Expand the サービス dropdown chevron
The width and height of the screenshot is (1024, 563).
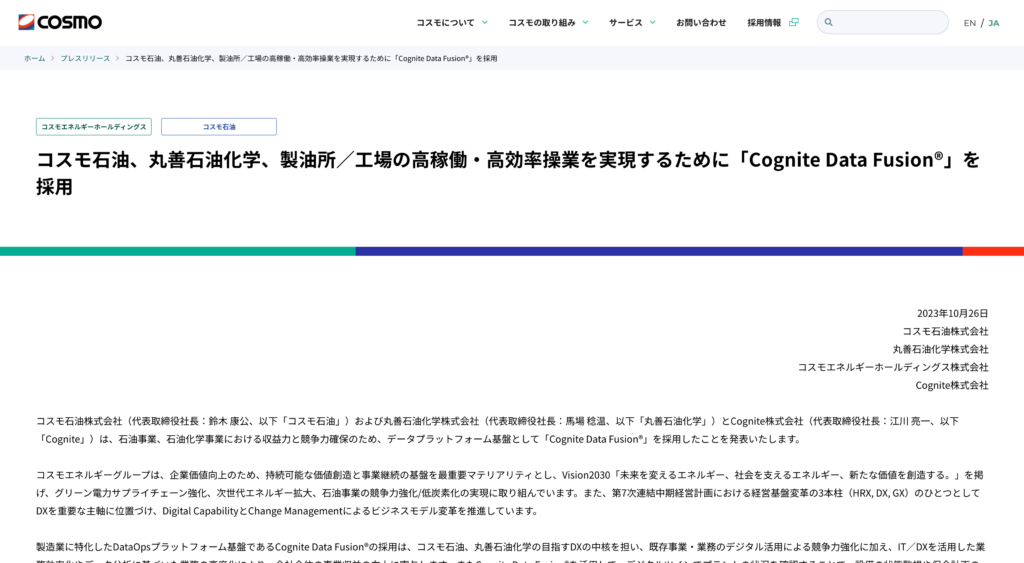(x=652, y=22)
